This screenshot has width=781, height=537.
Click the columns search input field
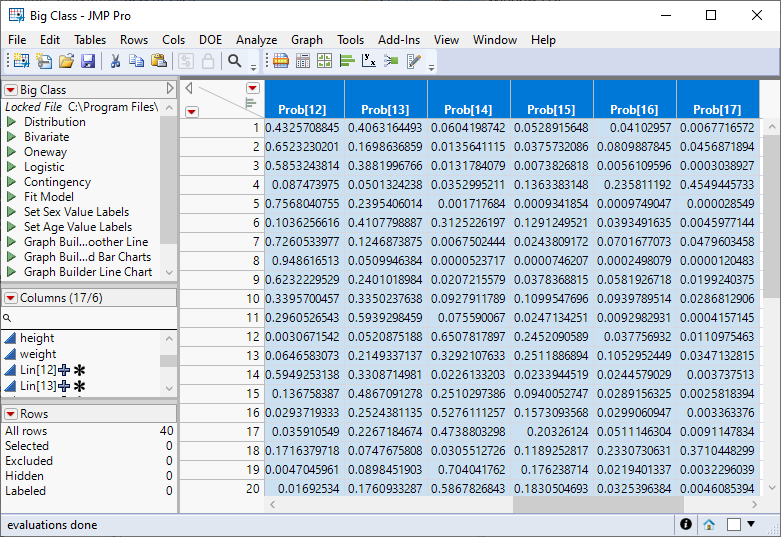pos(90,317)
